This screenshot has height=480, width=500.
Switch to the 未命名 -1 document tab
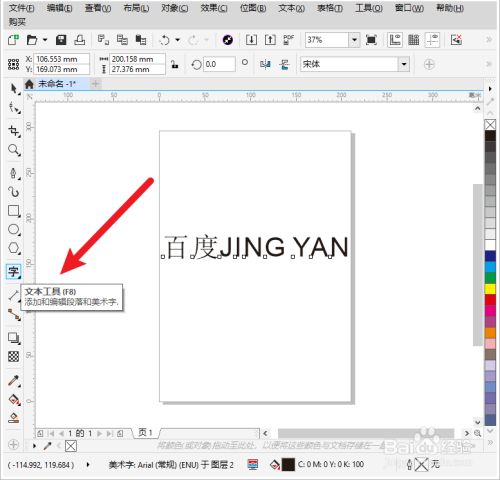[x=57, y=84]
